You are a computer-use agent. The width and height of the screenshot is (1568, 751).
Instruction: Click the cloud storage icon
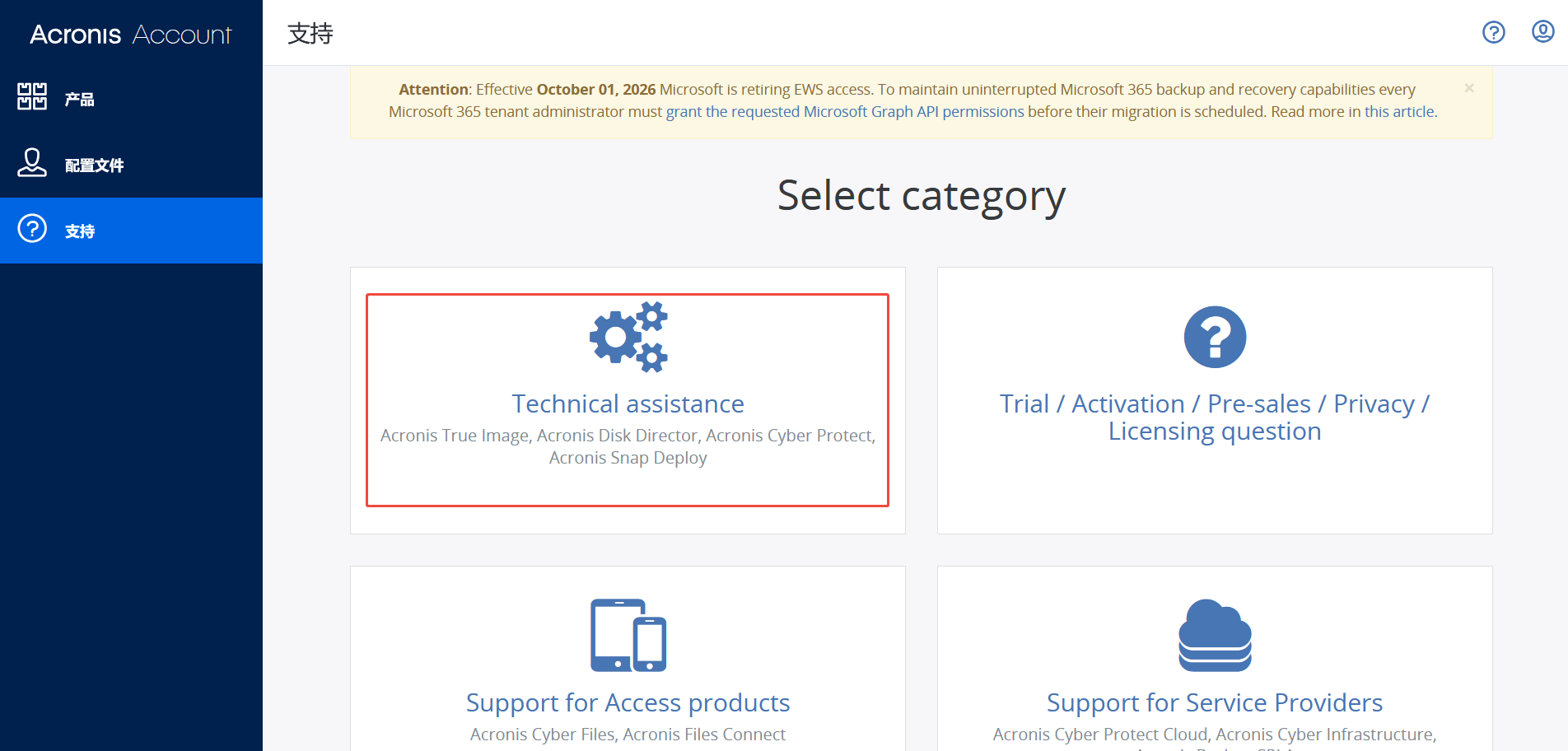(x=1215, y=635)
